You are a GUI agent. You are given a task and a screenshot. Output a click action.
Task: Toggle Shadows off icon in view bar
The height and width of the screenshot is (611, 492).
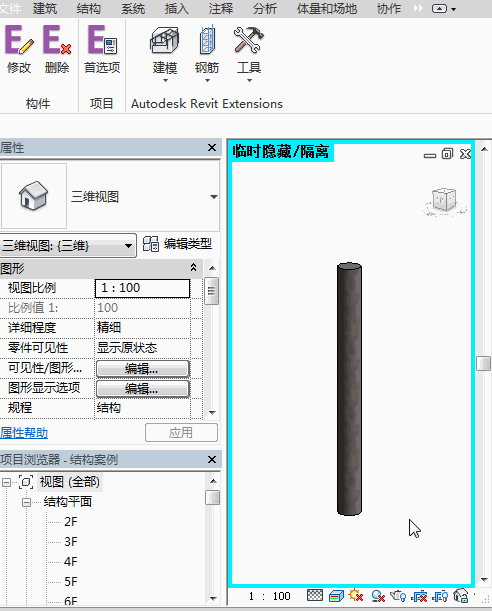click(377, 595)
